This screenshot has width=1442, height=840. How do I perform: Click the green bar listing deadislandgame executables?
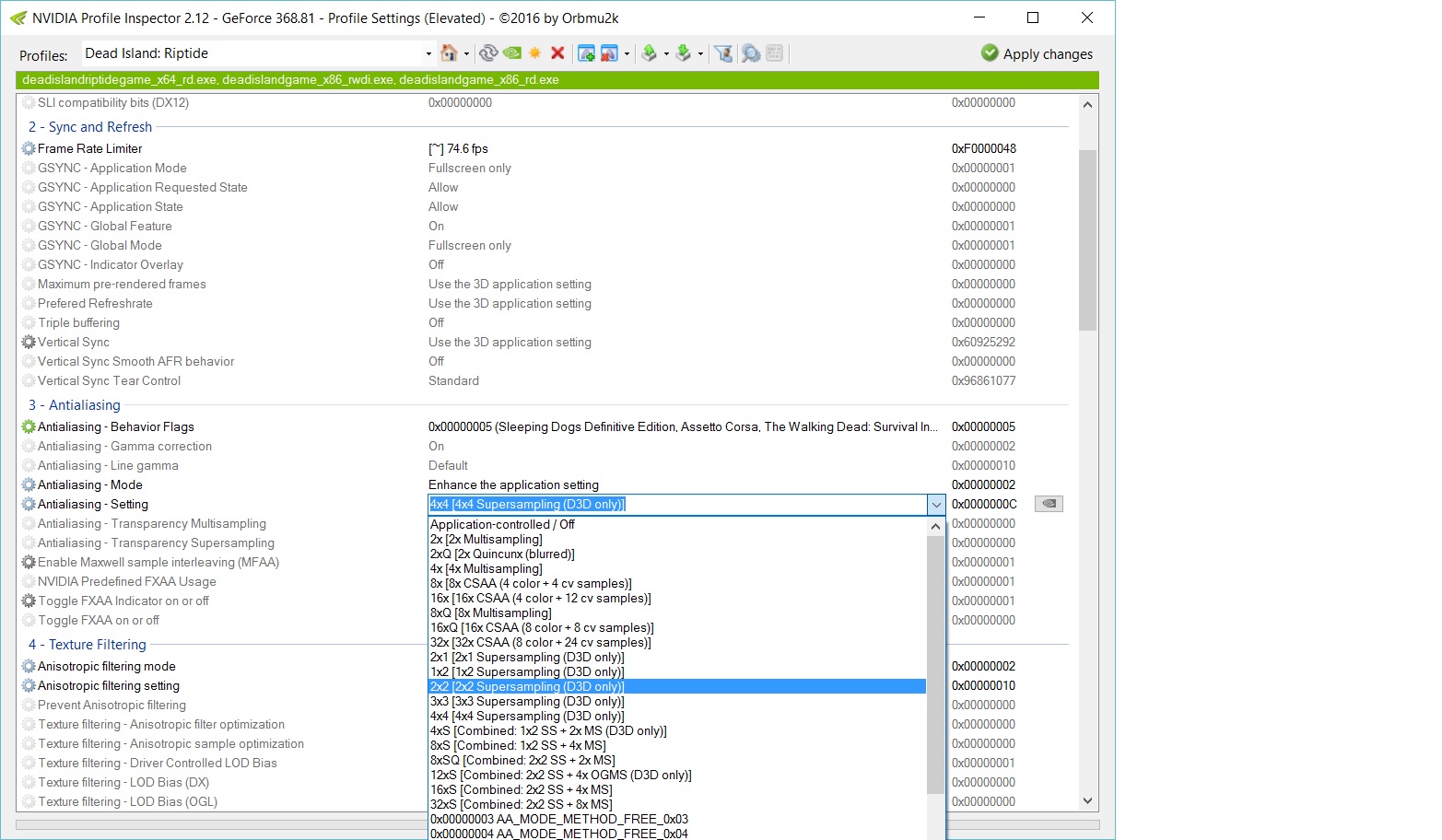click(557, 80)
